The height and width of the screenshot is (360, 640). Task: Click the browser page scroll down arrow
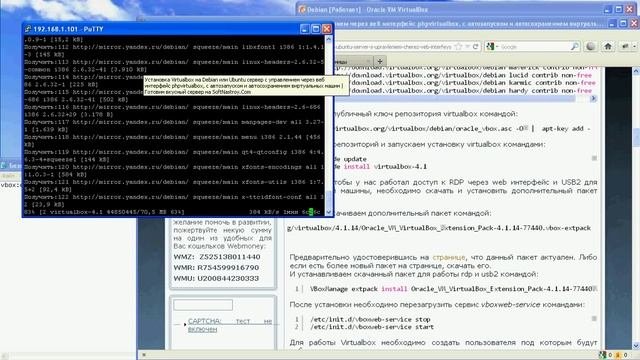click(636, 346)
